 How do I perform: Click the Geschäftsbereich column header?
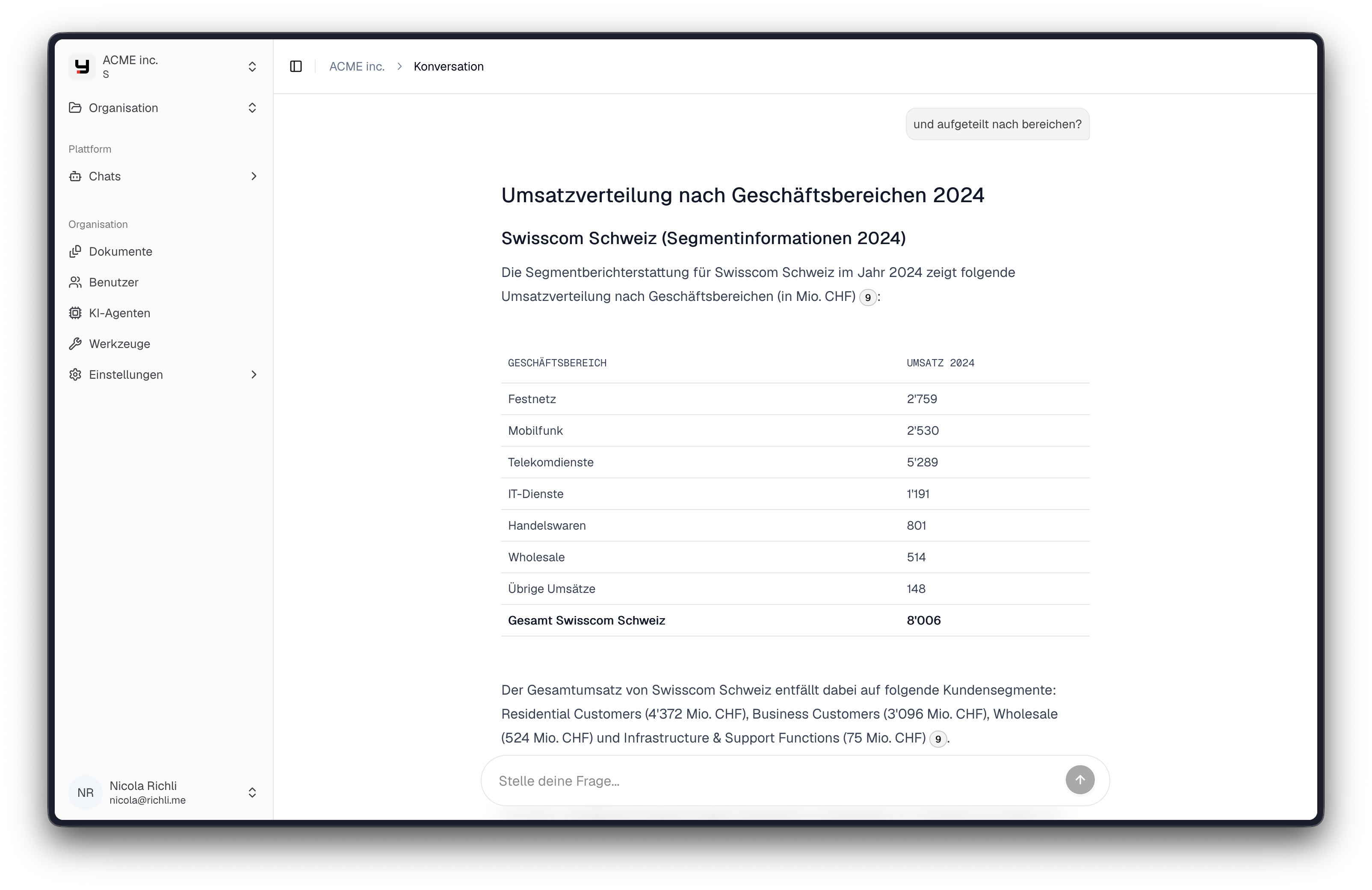pos(557,363)
